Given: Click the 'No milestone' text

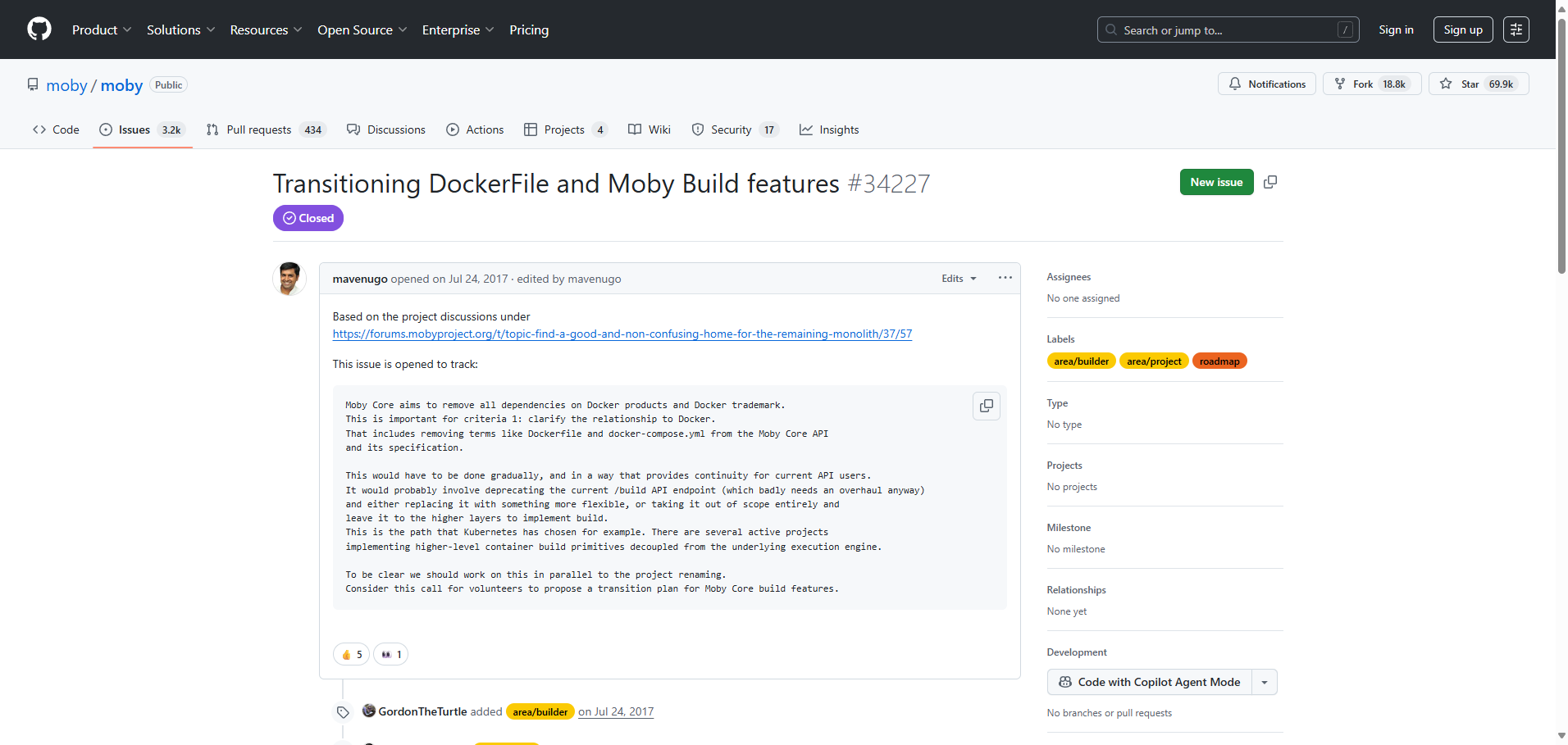Looking at the screenshot, I should coord(1076,549).
